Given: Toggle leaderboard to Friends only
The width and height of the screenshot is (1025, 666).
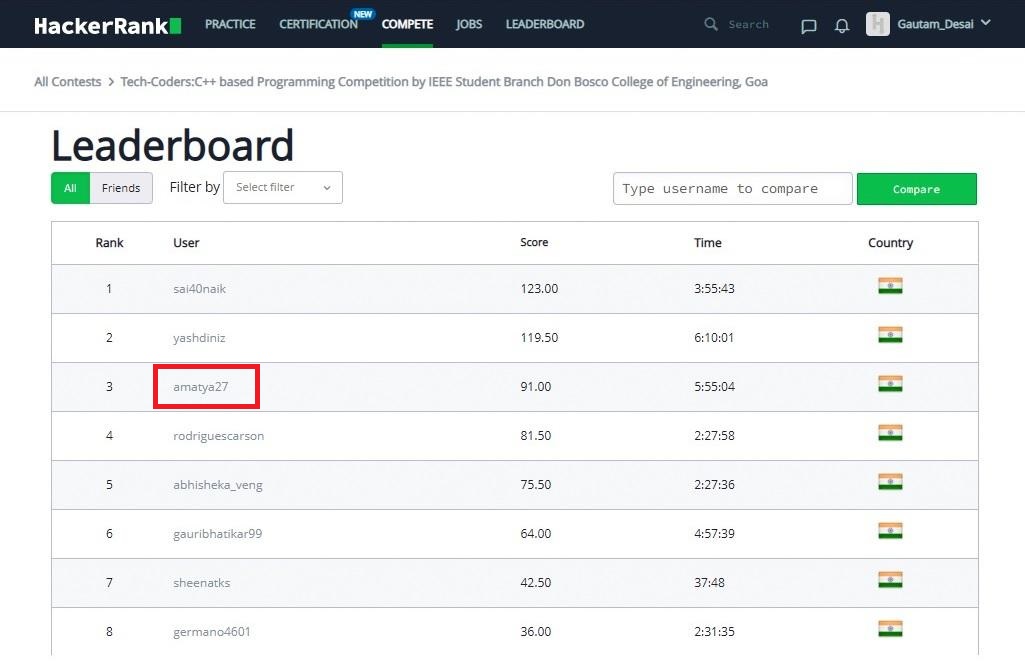Looking at the screenshot, I should click(121, 188).
